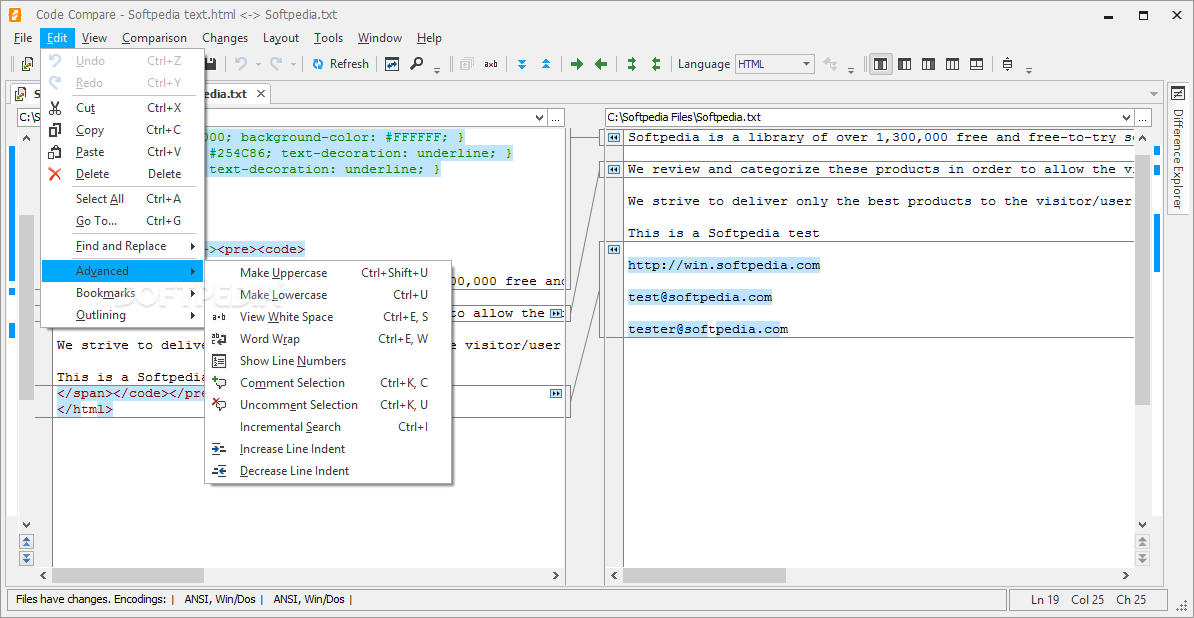Select the fourth layout icon in toolbar
This screenshot has width=1194, height=618.
coord(953,64)
